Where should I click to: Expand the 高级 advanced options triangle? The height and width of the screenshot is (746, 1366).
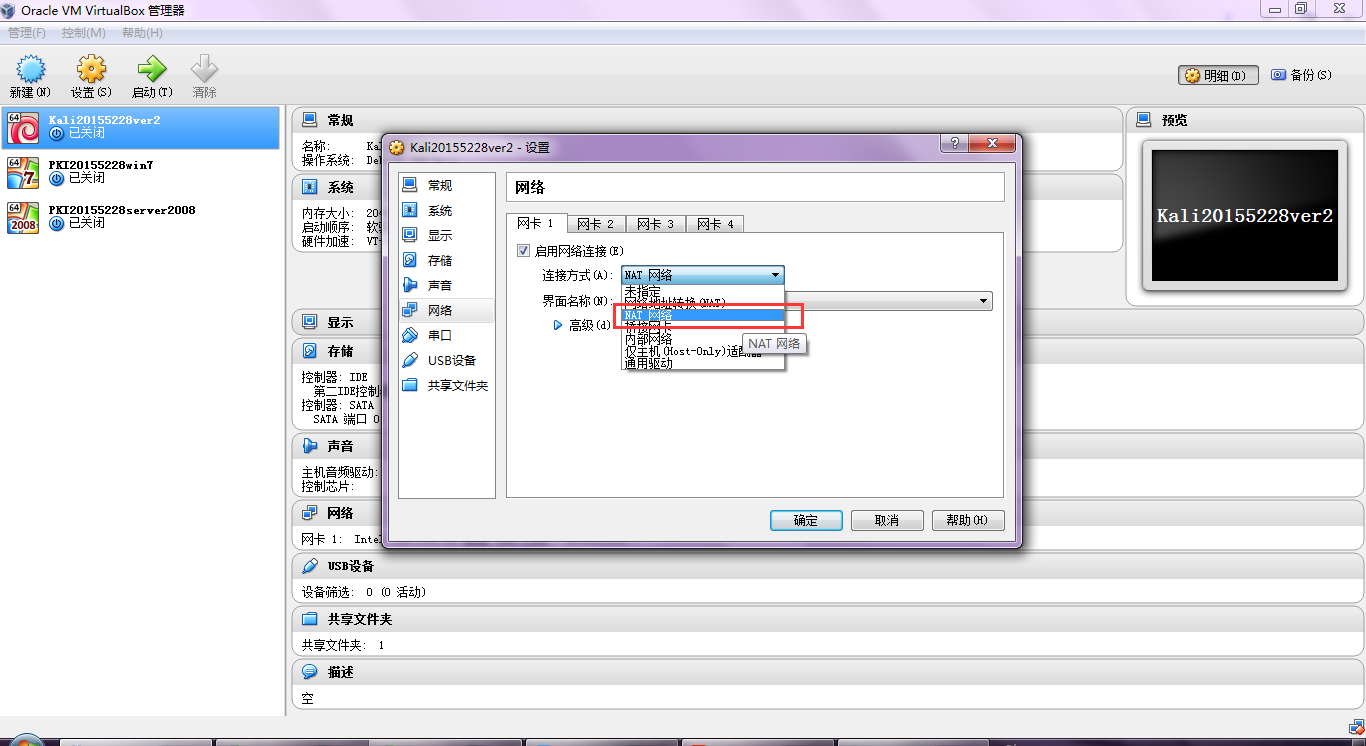click(558, 325)
